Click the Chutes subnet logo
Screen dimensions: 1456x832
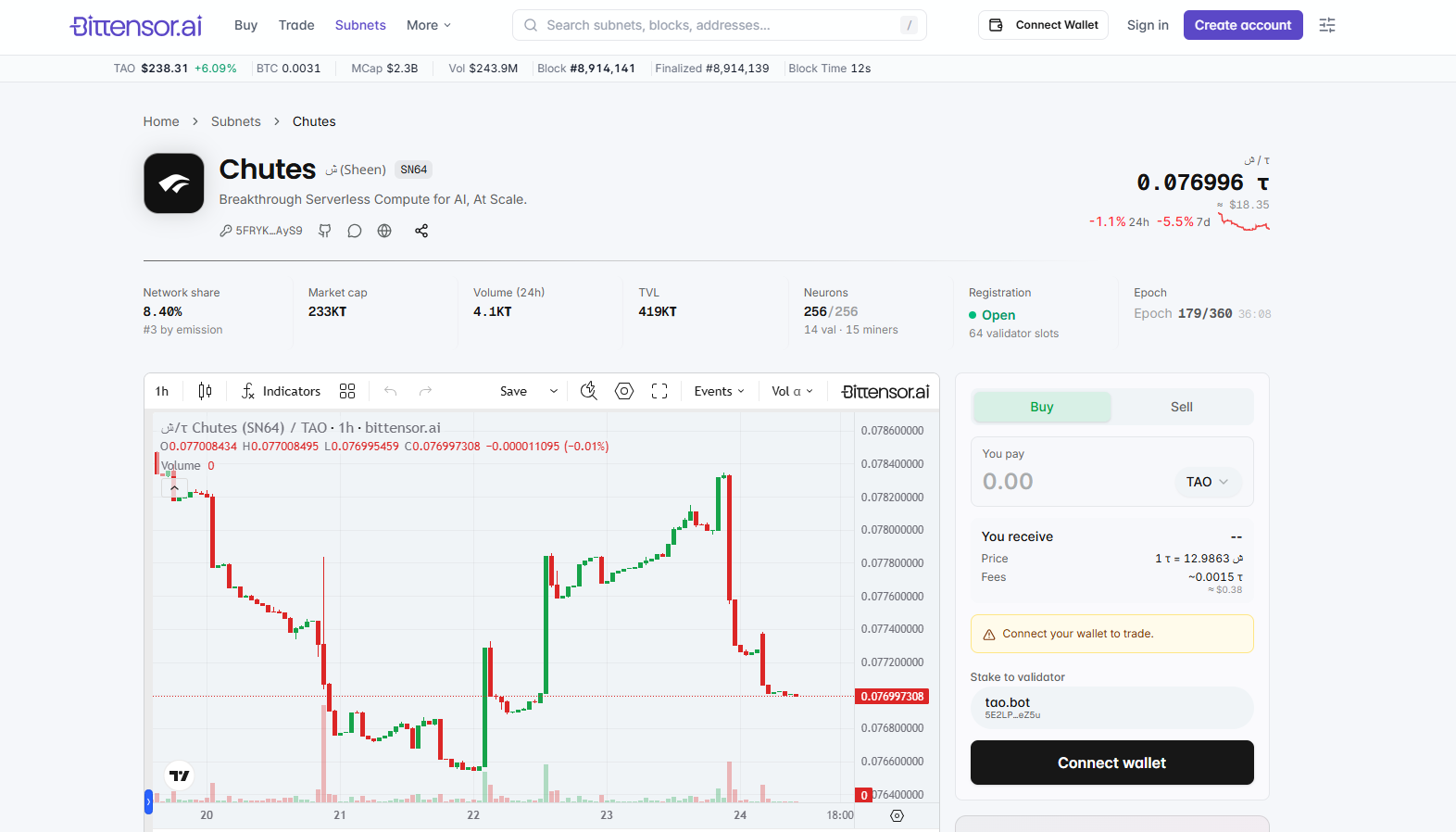click(x=174, y=183)
